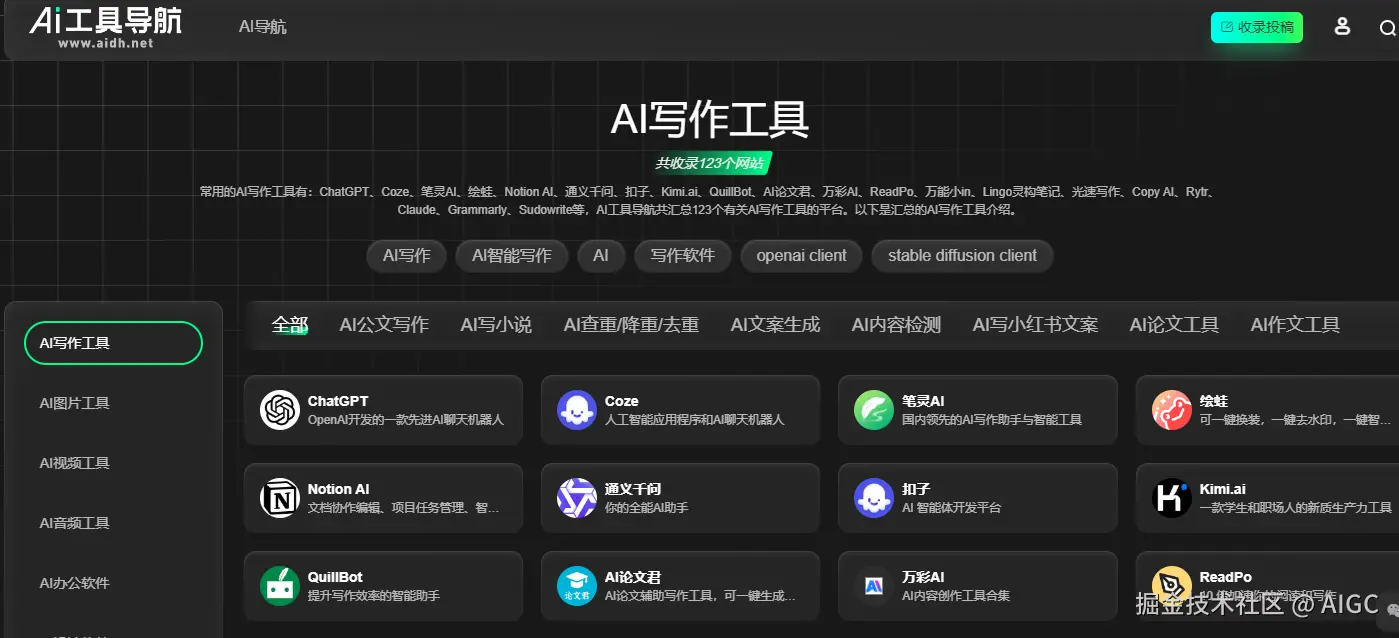Click the Ai工具导航 site logo
This screenshot has height=638, width=1399.
[106, 25]
